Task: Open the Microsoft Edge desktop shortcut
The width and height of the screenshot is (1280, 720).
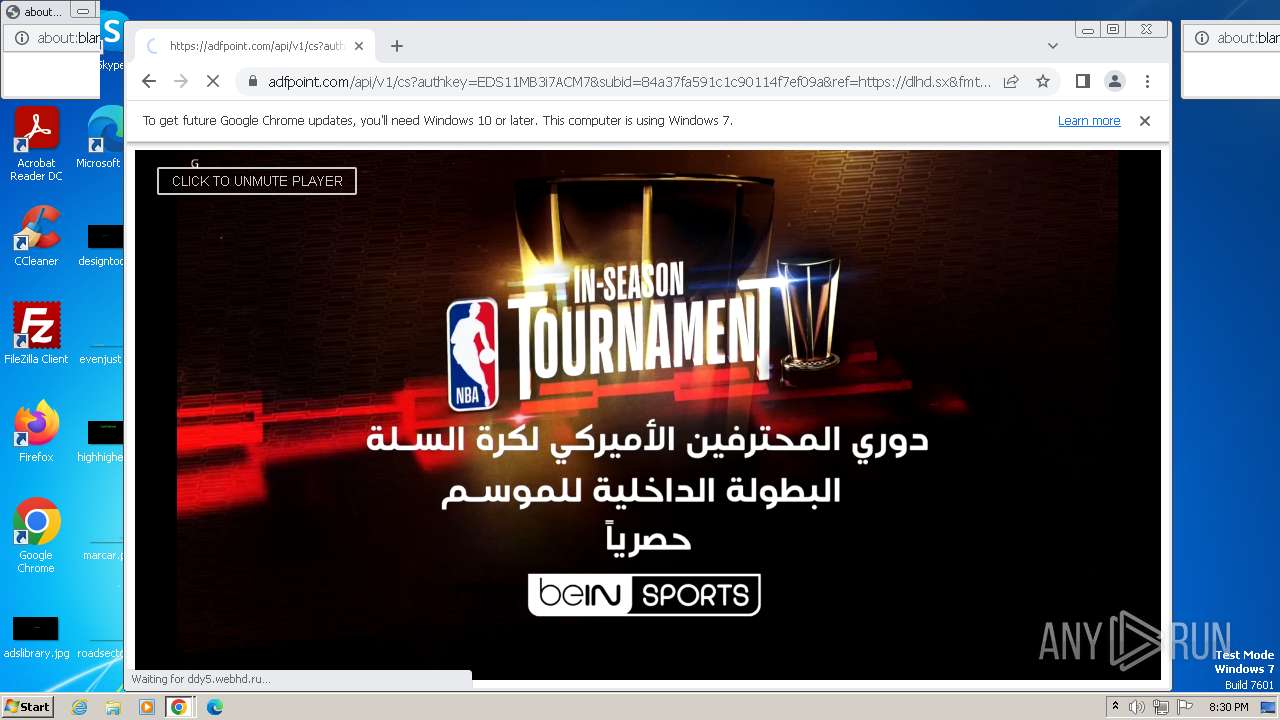Action: click(102, 138)
